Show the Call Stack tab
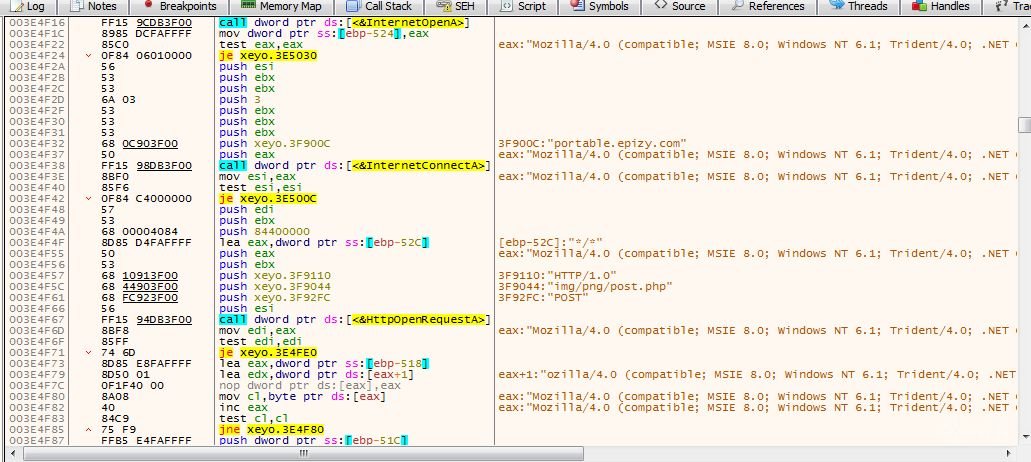This screenshot has width=1031, height=462. pos(380,7)
